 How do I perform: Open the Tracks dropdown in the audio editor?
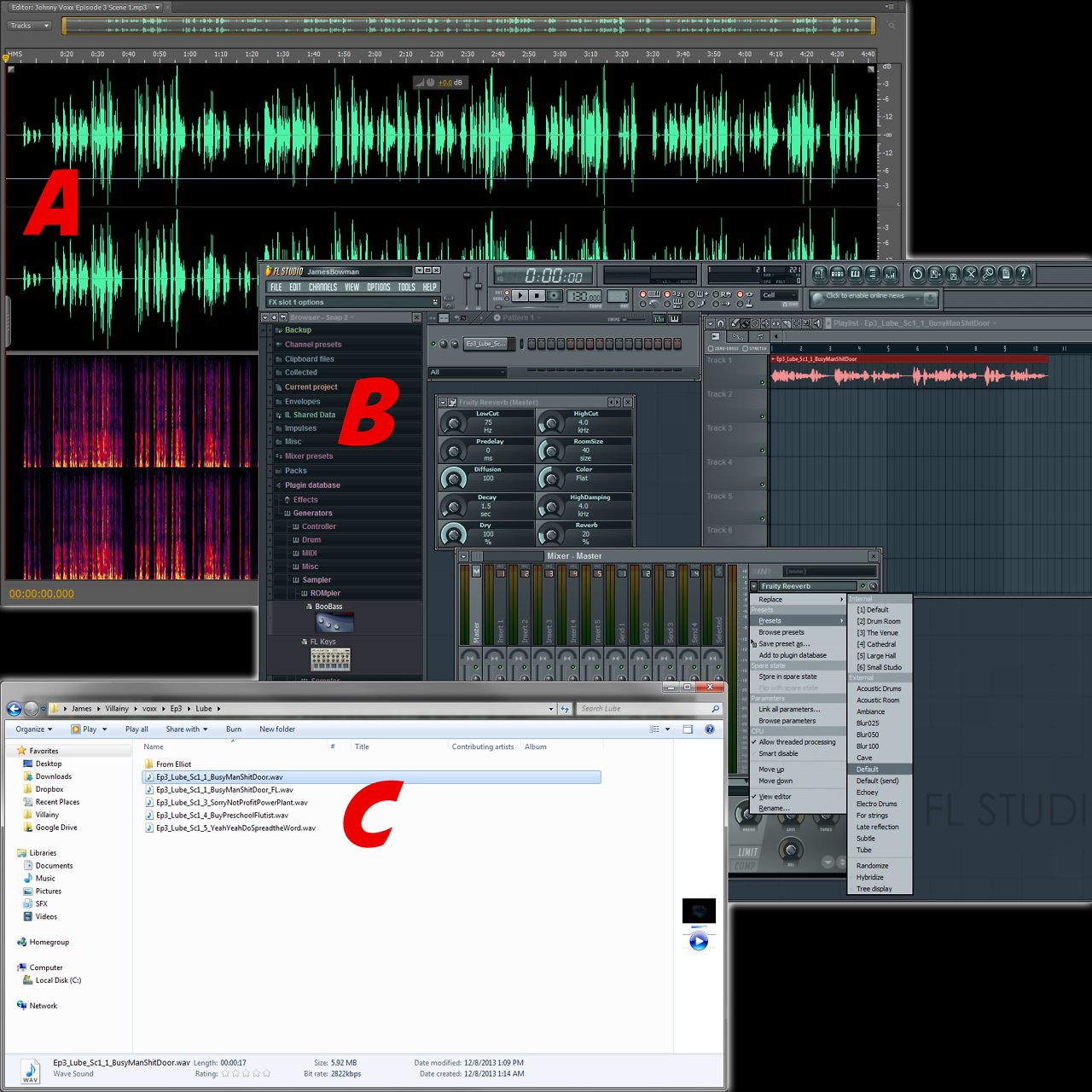point(30,26)
